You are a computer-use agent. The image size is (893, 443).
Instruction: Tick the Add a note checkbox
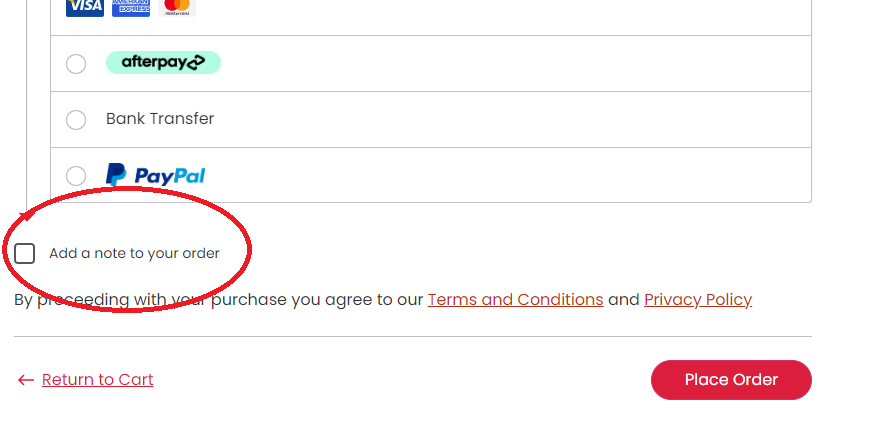coord(24,253)
